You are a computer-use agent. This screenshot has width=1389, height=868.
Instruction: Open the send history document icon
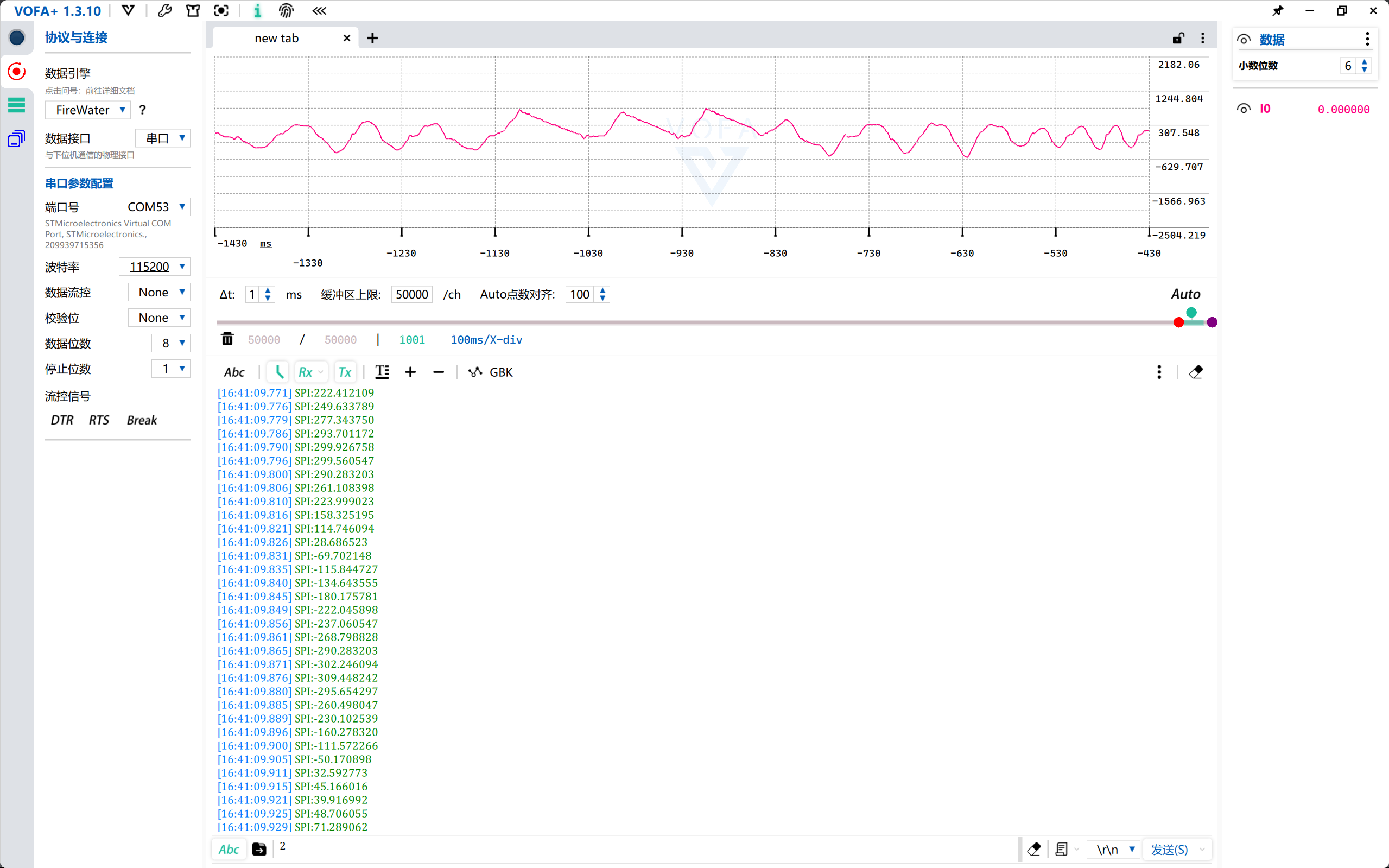click(x=1061, y=849)
